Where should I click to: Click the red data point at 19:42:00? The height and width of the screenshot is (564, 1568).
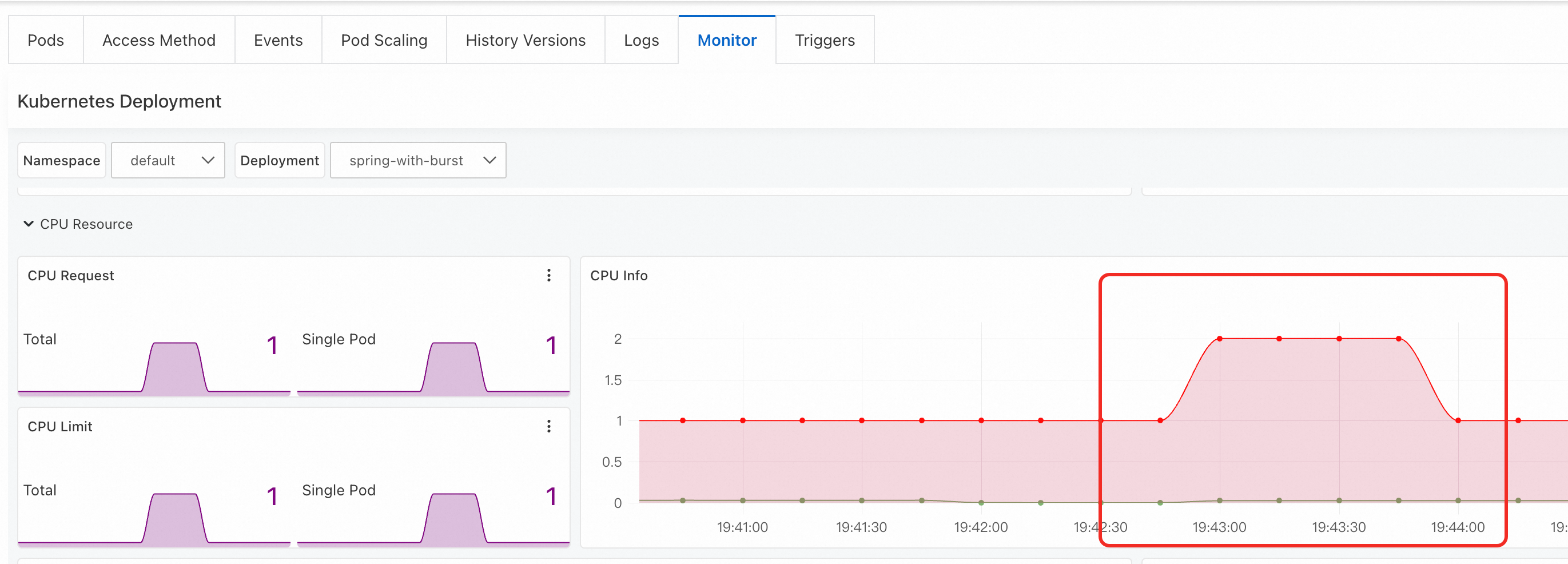pos(981,420)
